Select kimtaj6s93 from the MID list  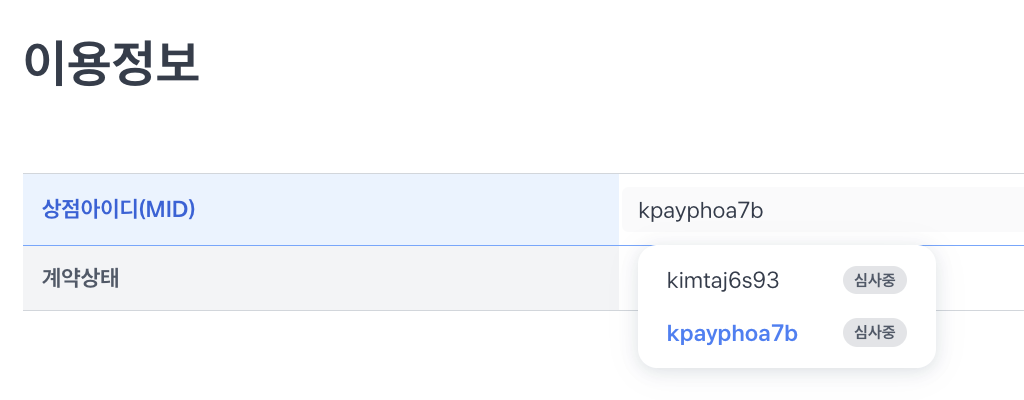(x=723, y=281)
